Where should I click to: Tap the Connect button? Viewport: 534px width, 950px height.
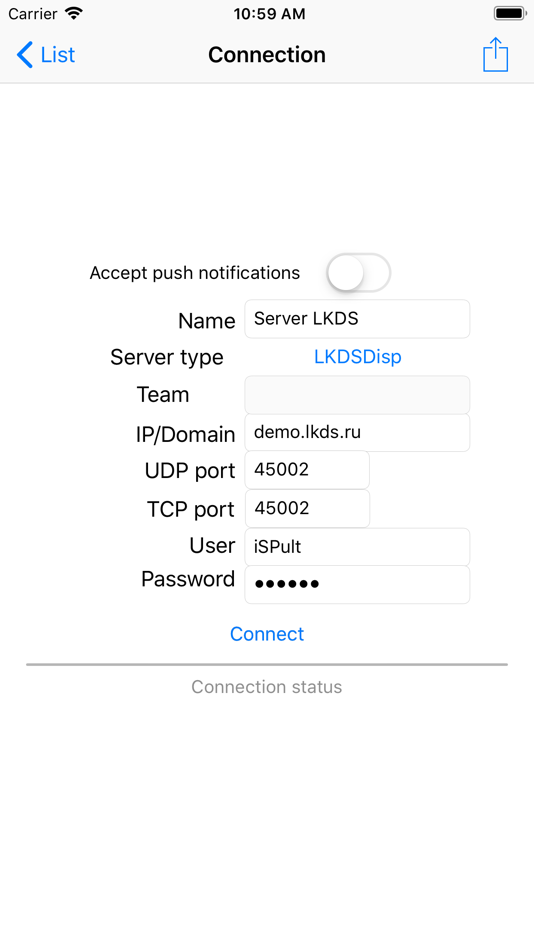pos(267,634)
